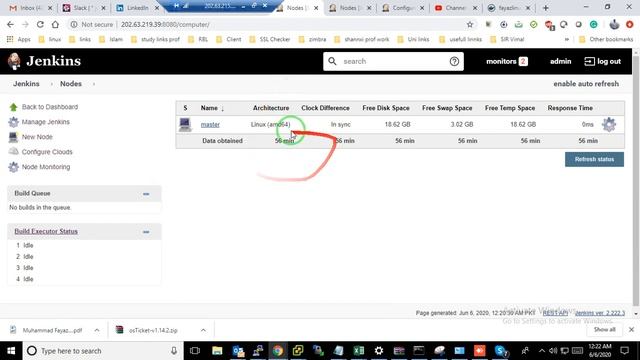Click microphone icon in Windows search
This screenshot has height=360, width=640.
click(x=174, y=351)
